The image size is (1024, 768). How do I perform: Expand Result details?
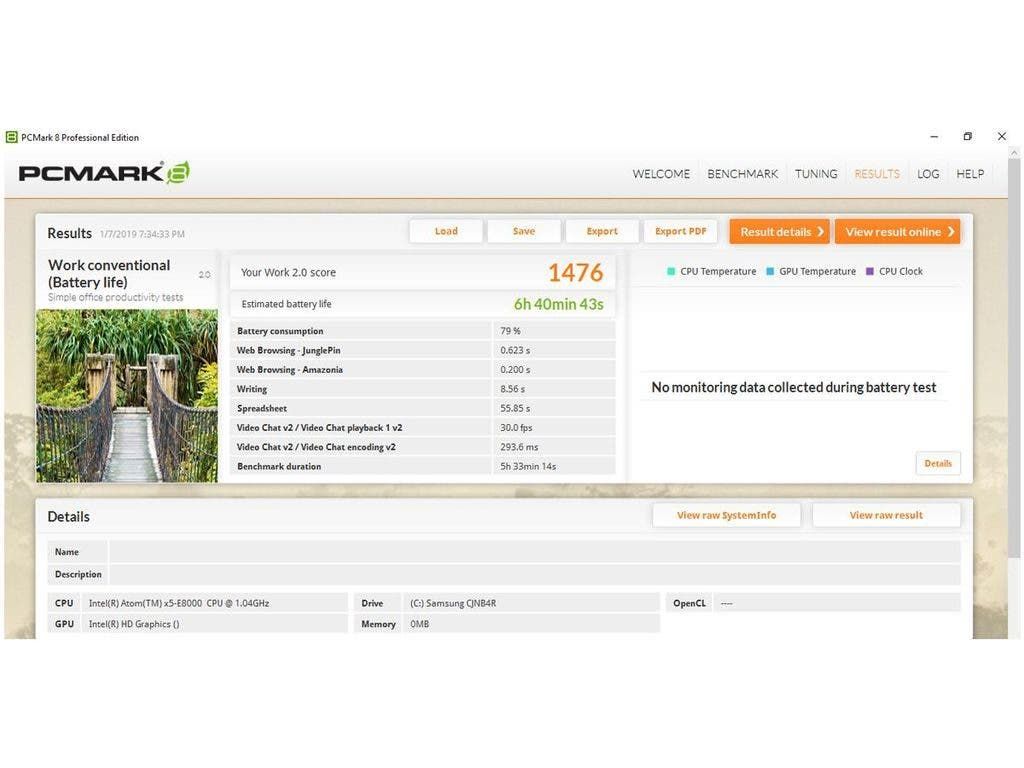click(780, 232)
